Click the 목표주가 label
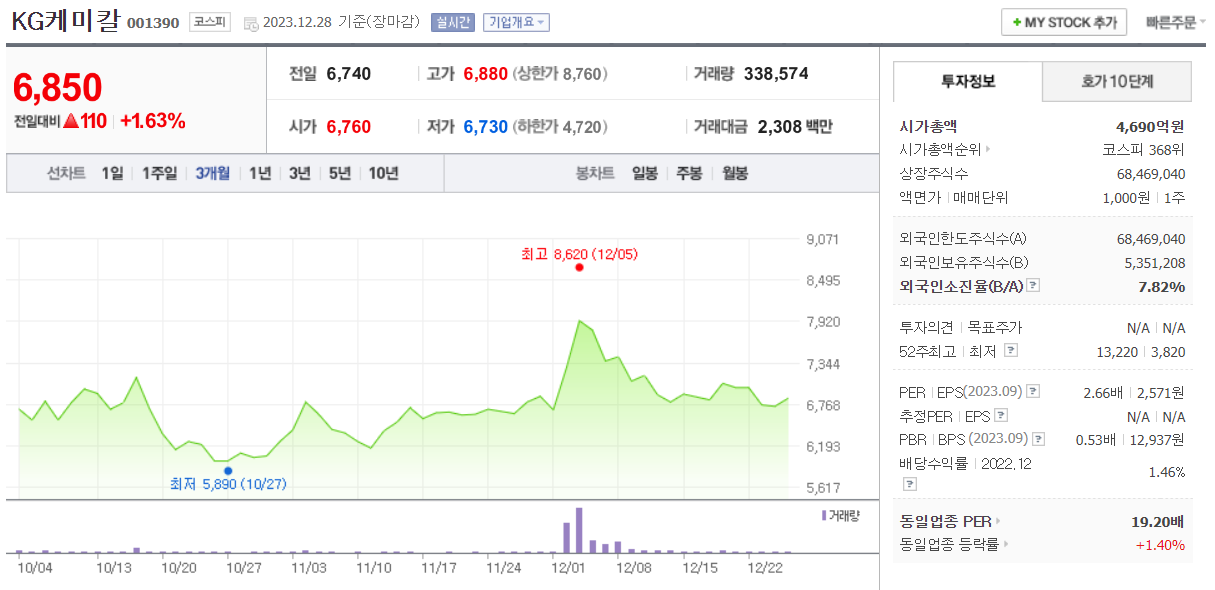 pyautogui.click(x=995, y=327)
